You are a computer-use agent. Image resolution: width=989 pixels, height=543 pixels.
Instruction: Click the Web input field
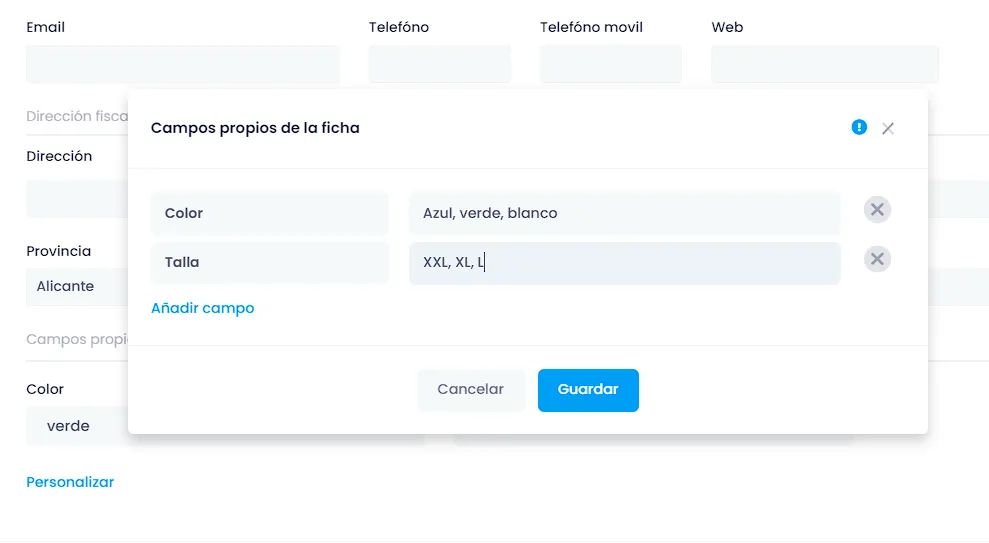[825, 64]
